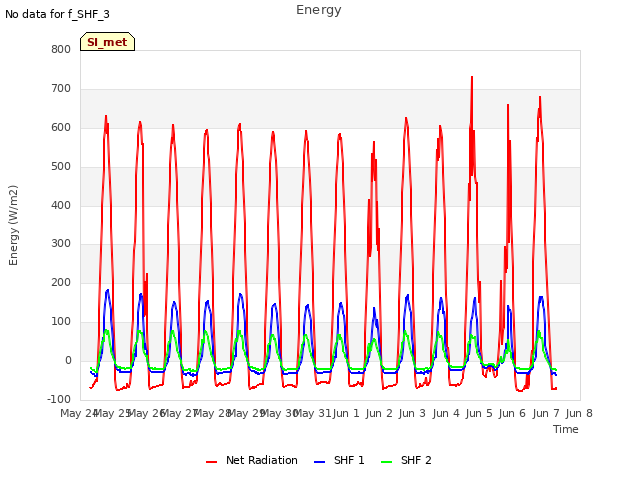
Task: Toggle the SHF 1 legend entry
Action: 339,460
